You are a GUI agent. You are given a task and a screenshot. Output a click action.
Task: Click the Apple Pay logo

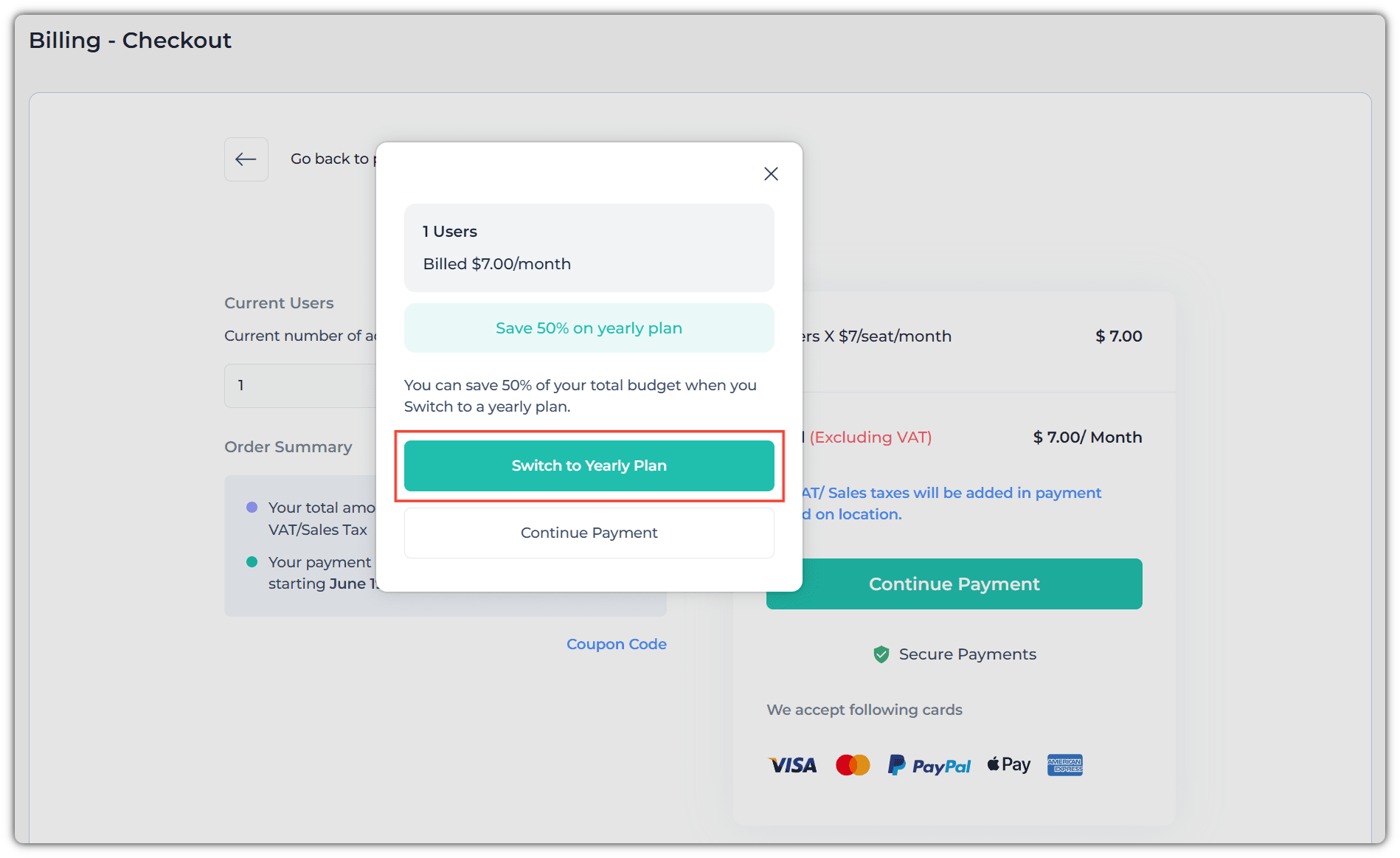tap(1009, 764)
